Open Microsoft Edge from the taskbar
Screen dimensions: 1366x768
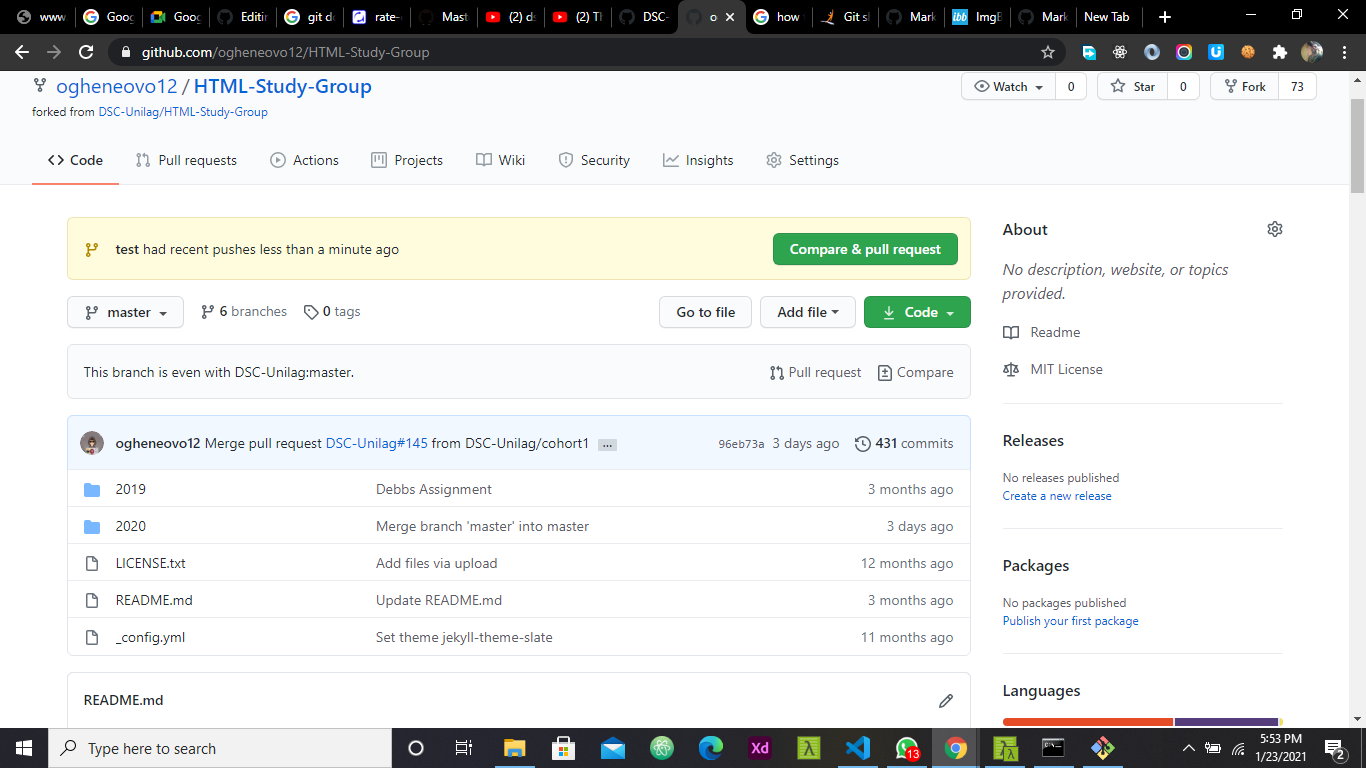(x=711, y=748)
